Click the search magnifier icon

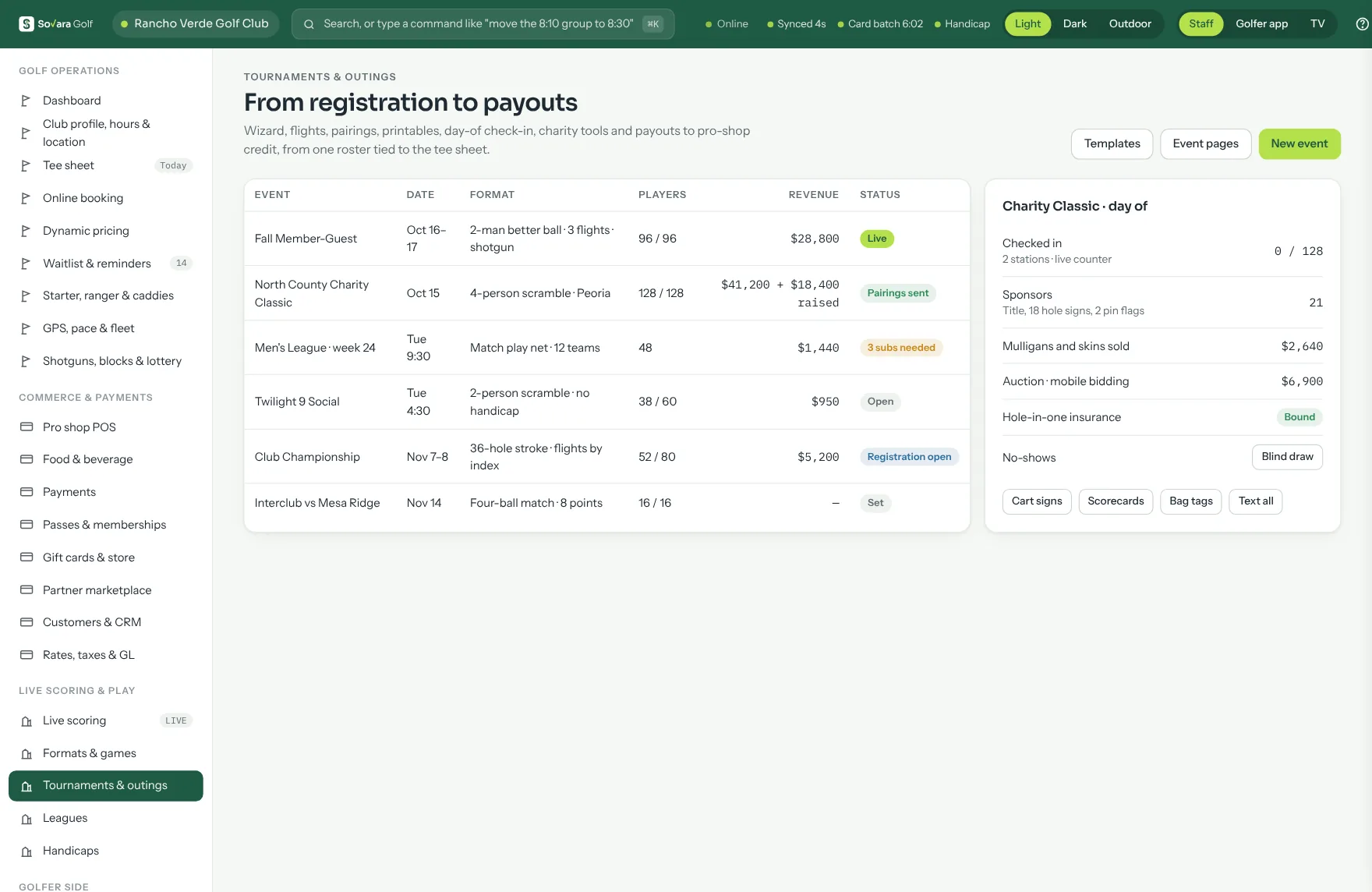(309, 24)
